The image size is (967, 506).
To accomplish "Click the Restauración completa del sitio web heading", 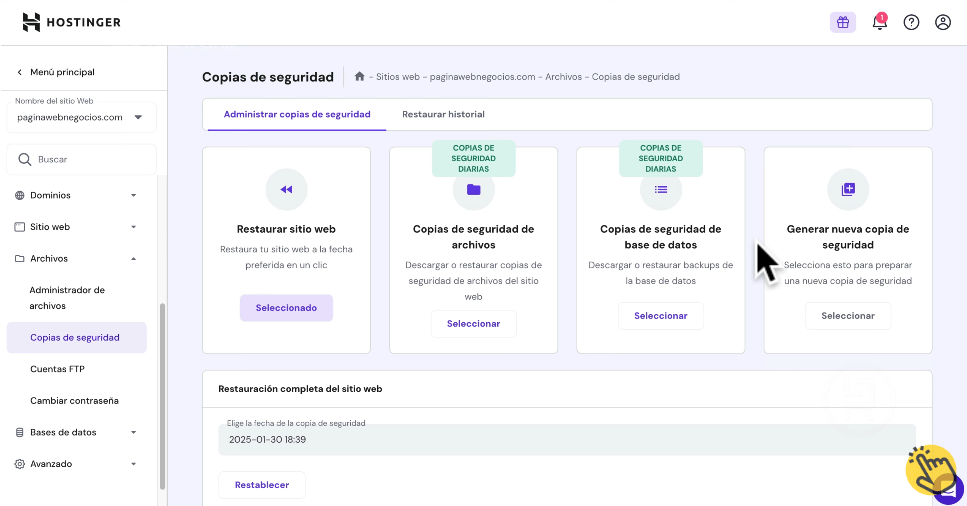I will [300, 389].
